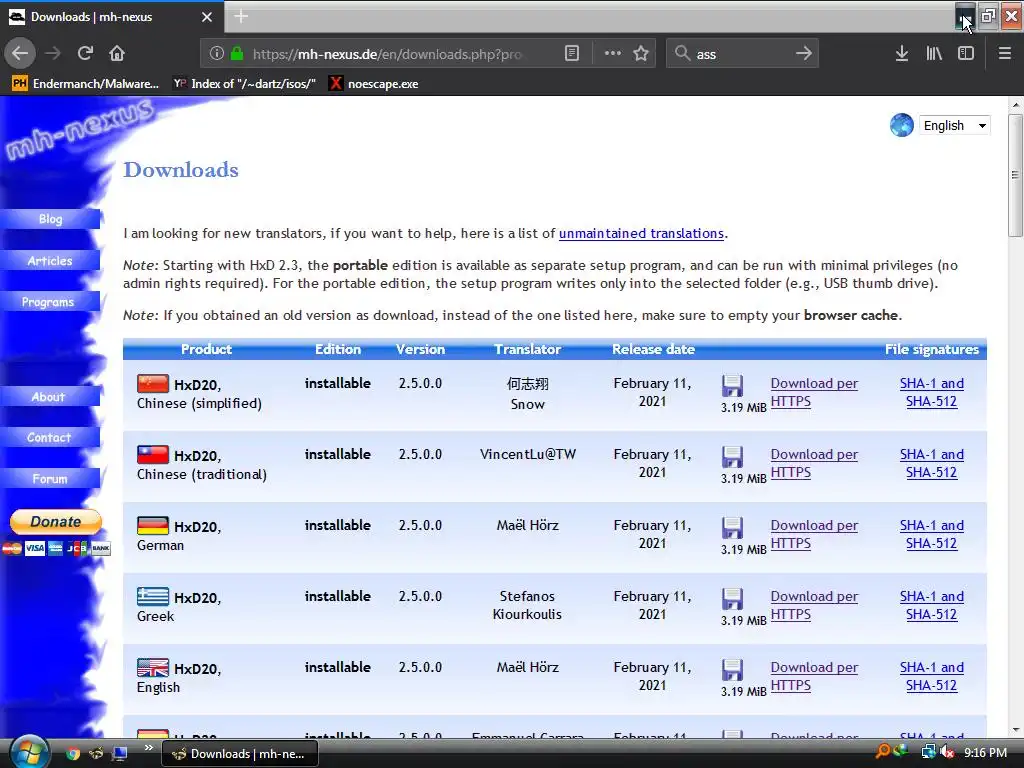Open the Programs sidebar menu item
This screenshot has width=1024, height=768.
50,302
